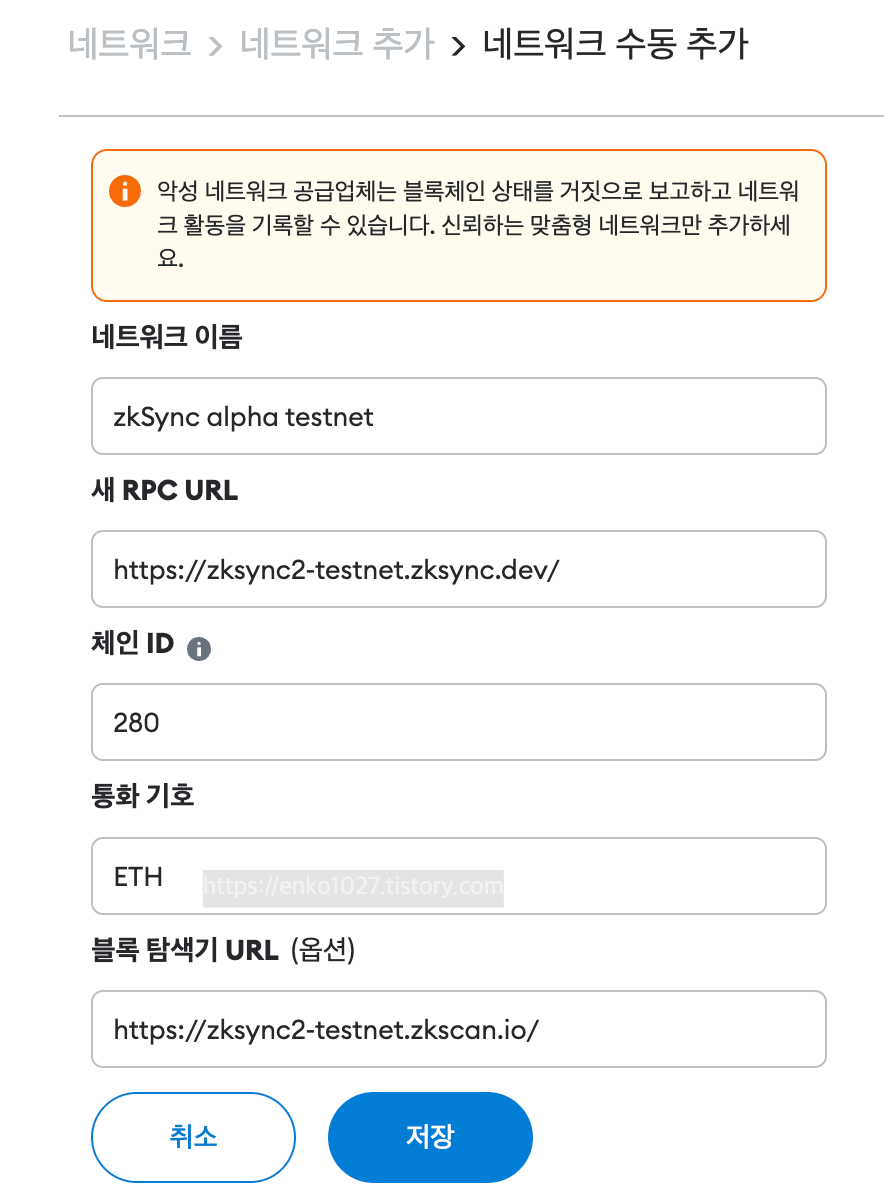Cancel with the 취소 button

[x=193, y=1137]
